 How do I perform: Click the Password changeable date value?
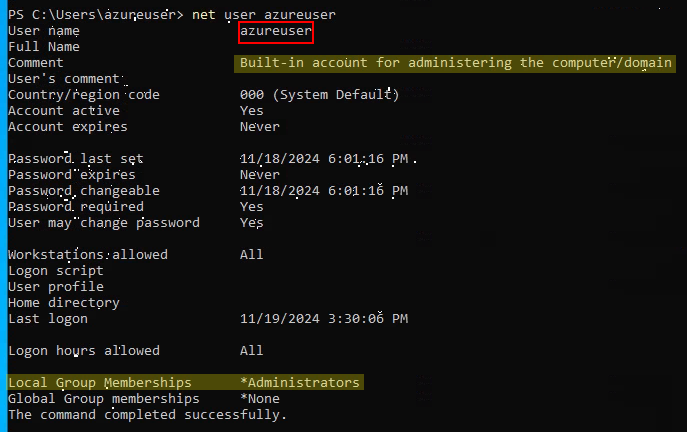(324, 191)
